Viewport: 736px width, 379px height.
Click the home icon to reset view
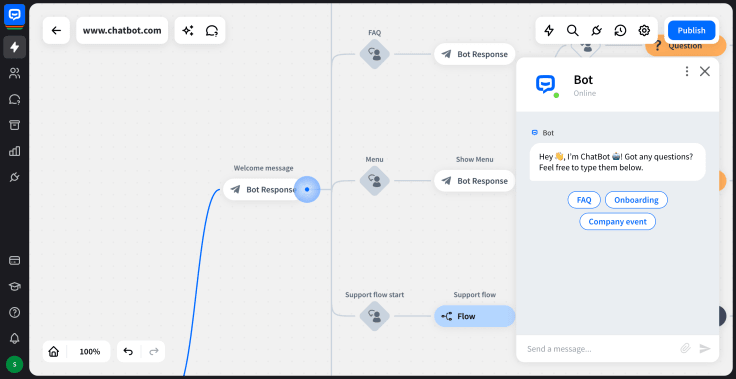(x=54, y=351)
